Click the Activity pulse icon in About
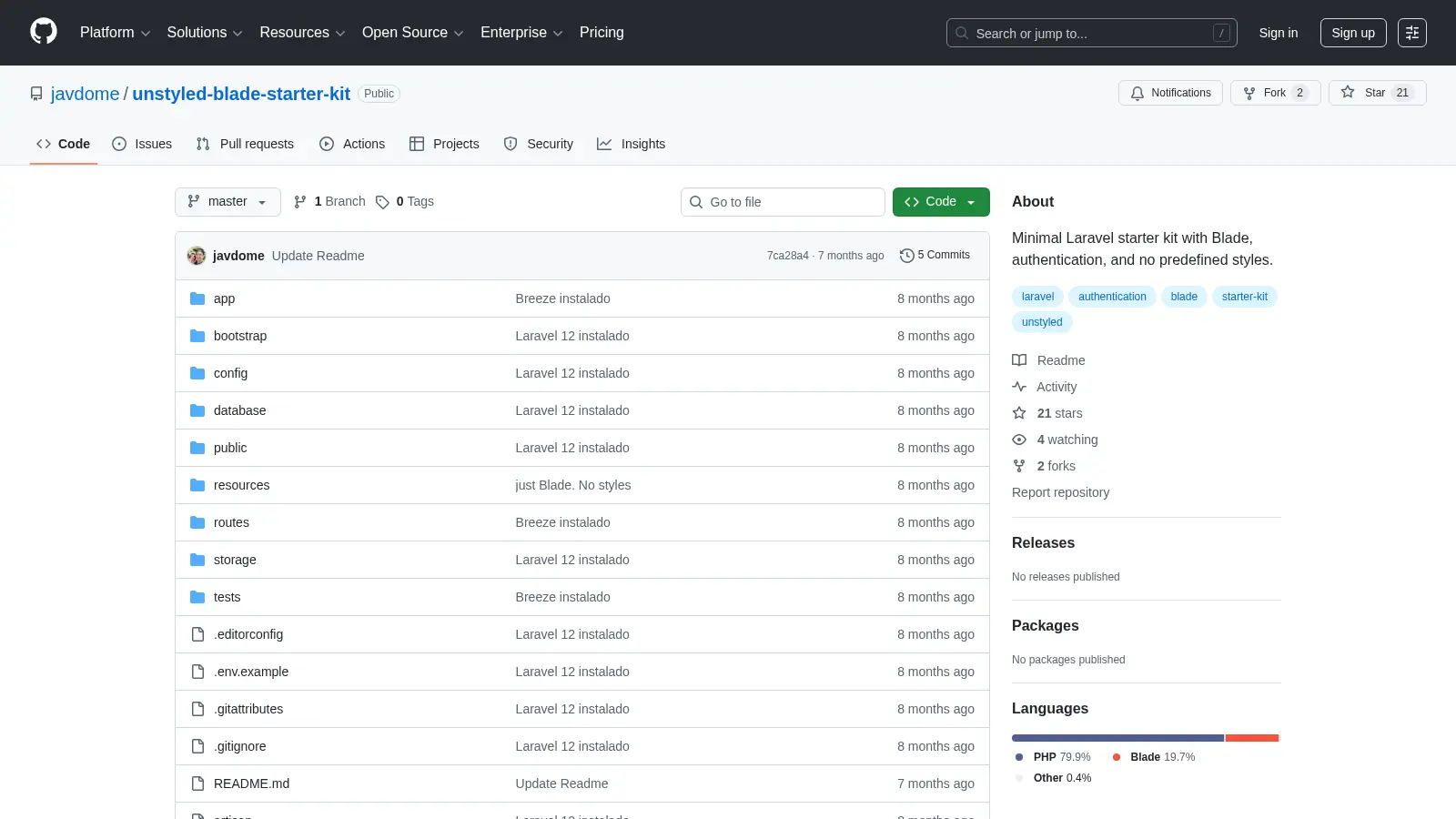 tap(1019, 387)
